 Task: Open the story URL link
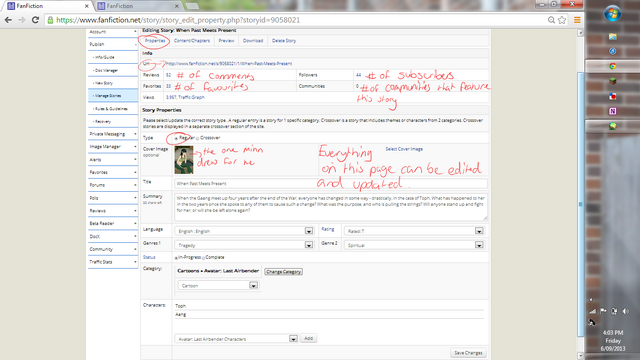click(x=229, y=64)
